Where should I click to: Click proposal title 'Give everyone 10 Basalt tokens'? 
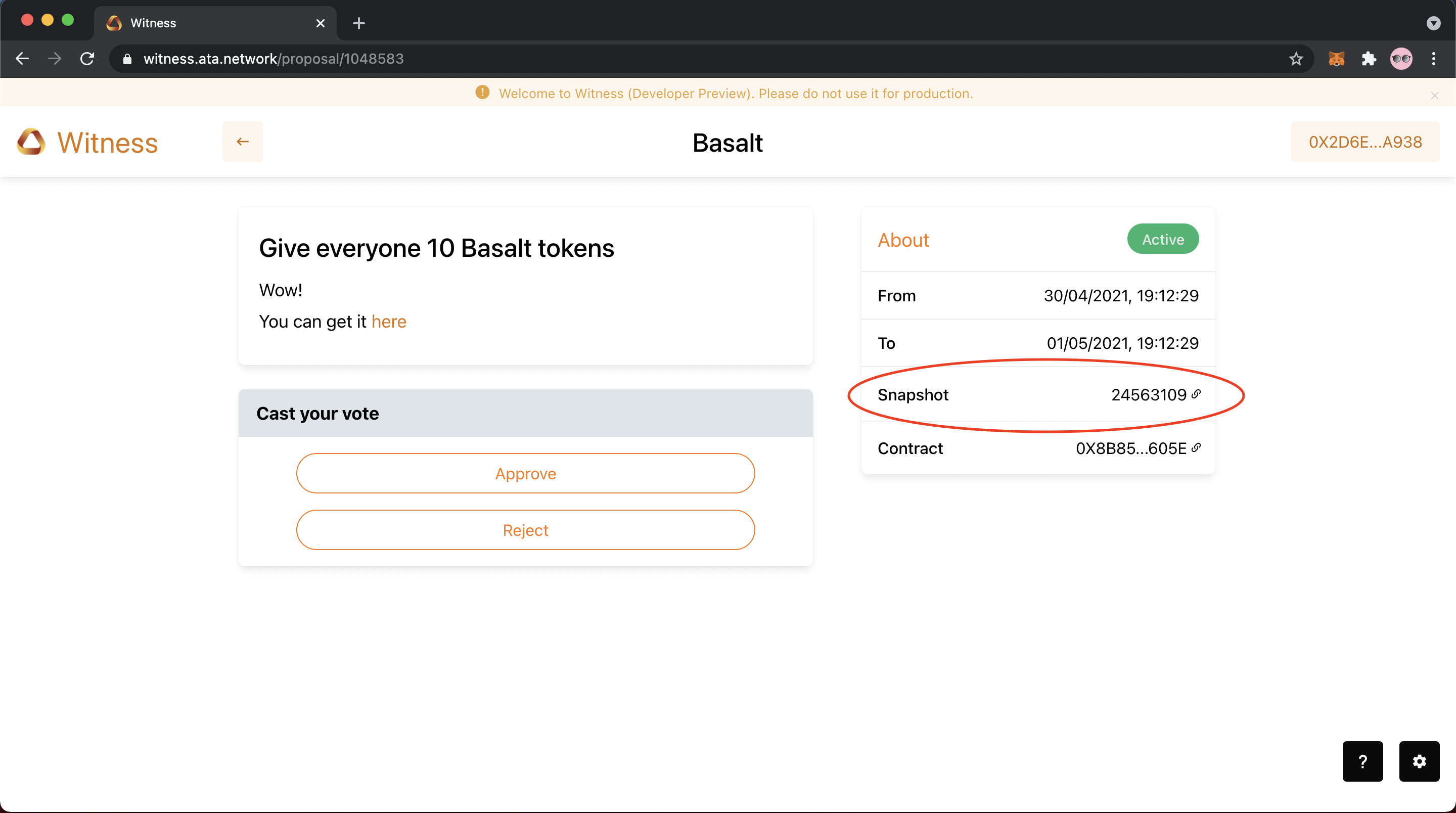tap(436, 248)
